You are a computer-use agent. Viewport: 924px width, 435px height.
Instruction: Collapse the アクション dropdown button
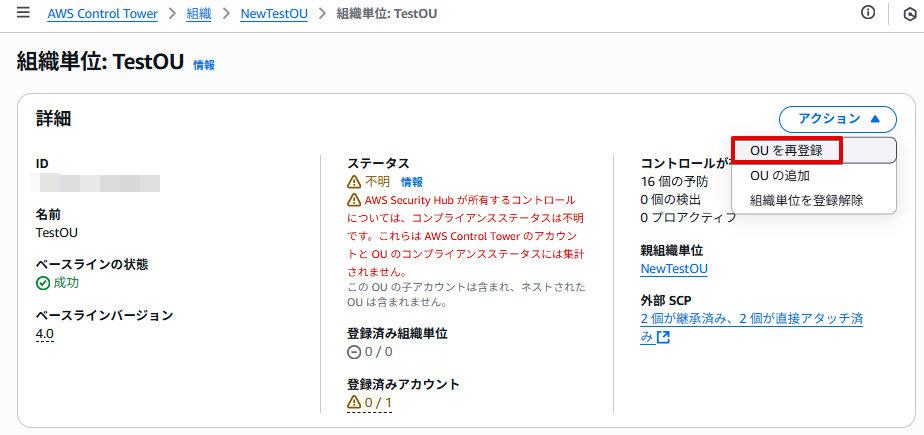pyautogui.click(x=838, y=119)
